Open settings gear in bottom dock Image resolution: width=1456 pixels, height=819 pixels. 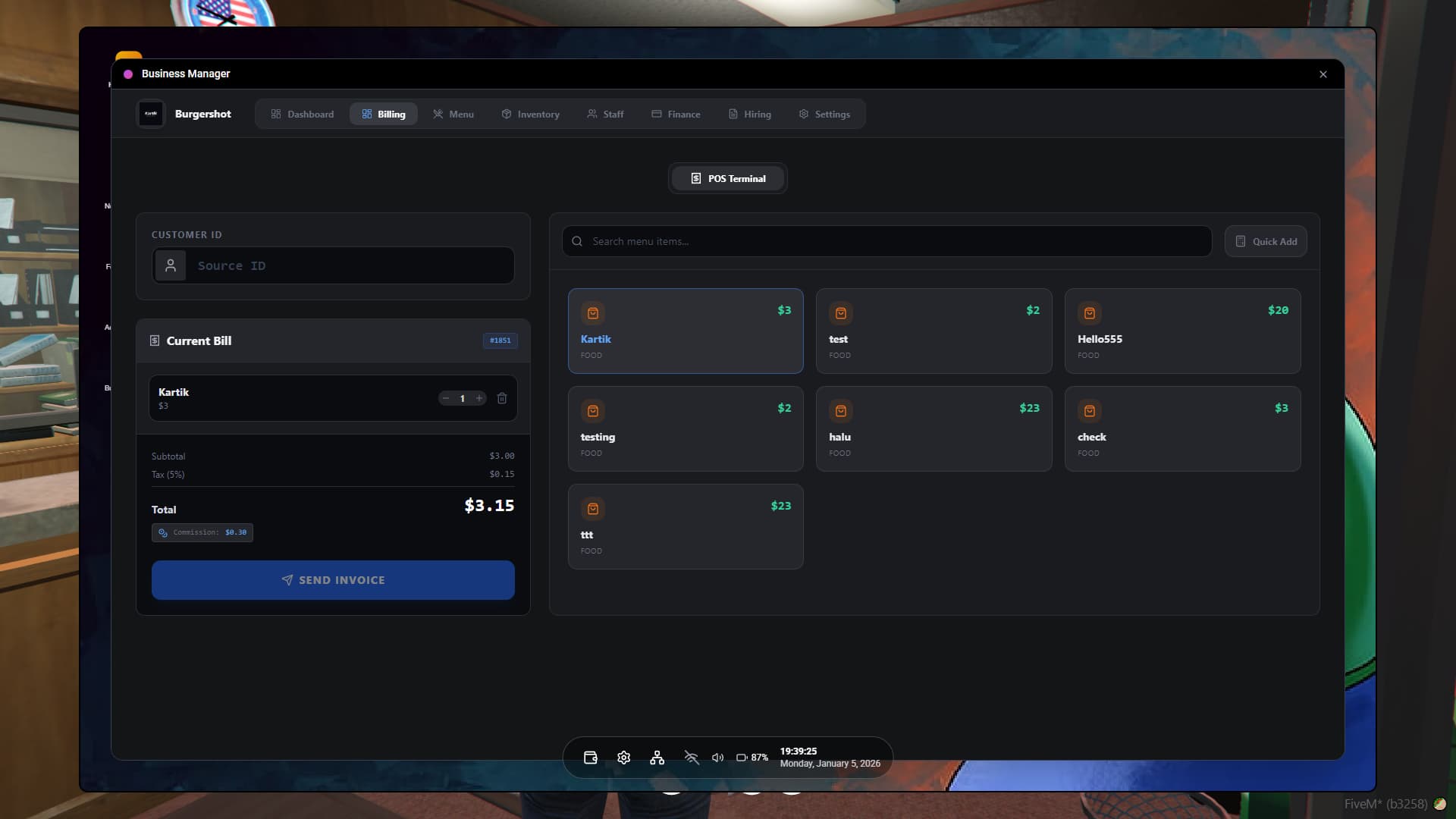pos(624,758)
